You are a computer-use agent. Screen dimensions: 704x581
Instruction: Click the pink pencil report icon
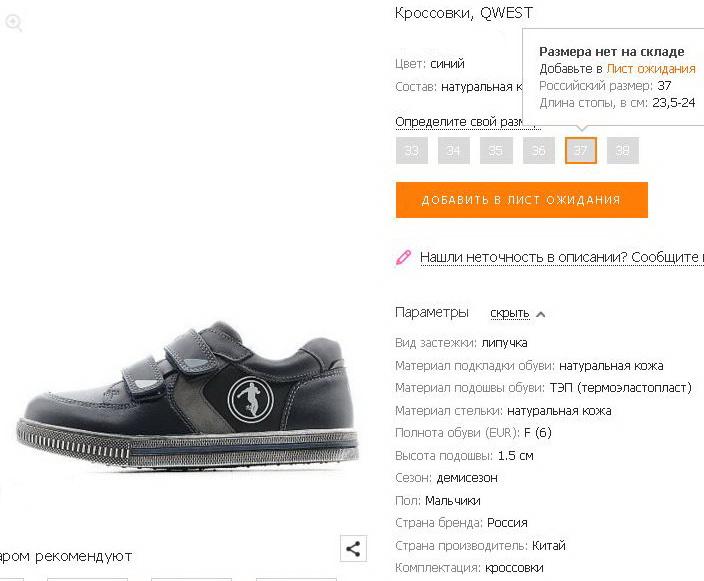[x=403, y=257]
